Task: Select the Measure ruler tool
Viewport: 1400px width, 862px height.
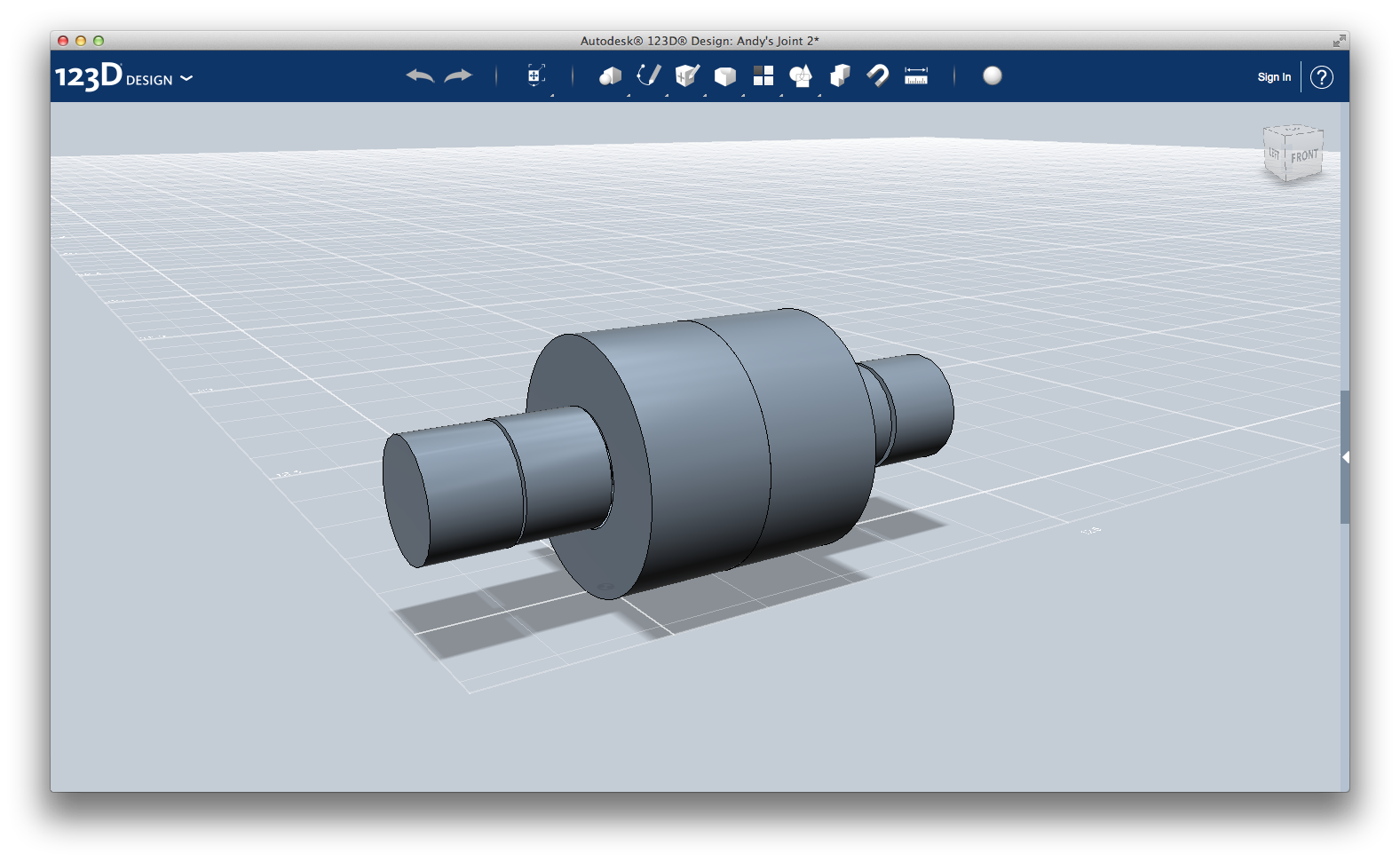Action: point(916,75)
